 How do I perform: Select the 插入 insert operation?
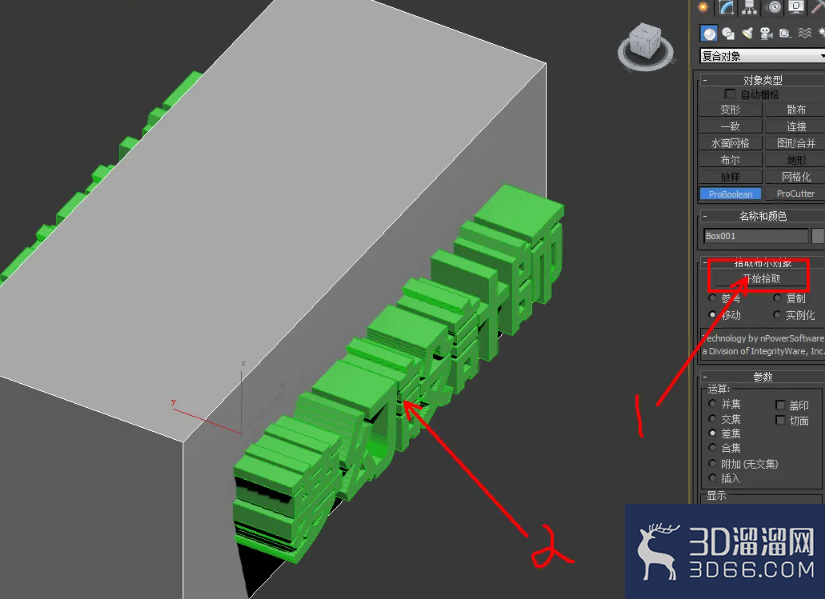712,478
